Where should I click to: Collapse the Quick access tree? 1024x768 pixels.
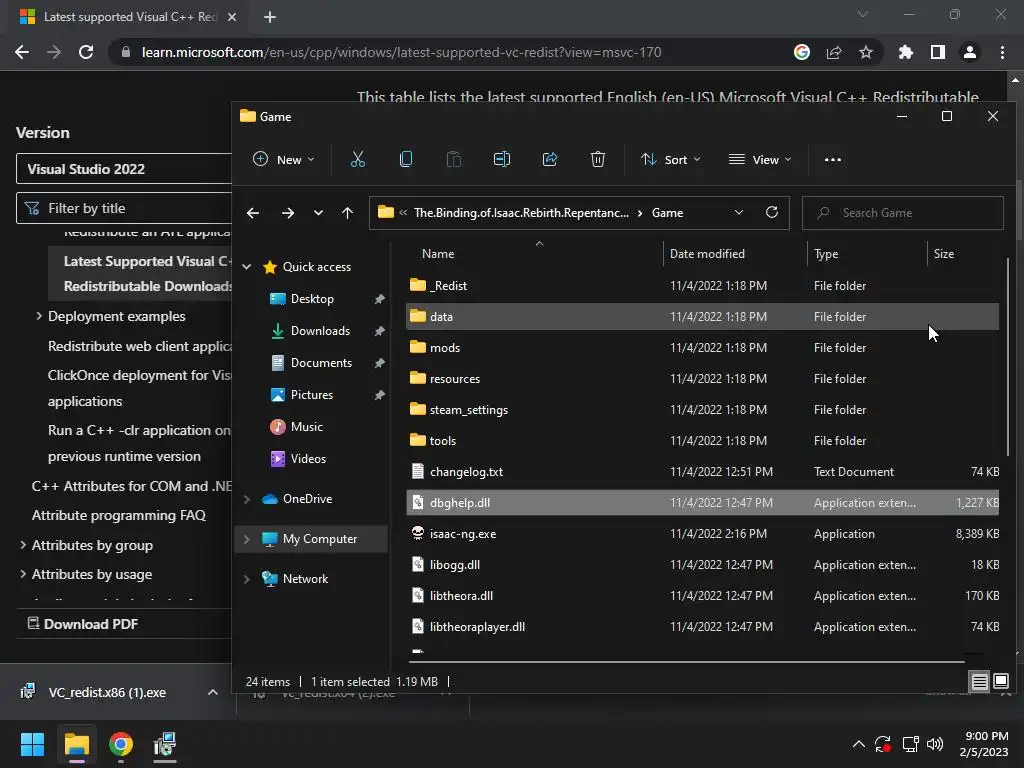coord(247,266)
